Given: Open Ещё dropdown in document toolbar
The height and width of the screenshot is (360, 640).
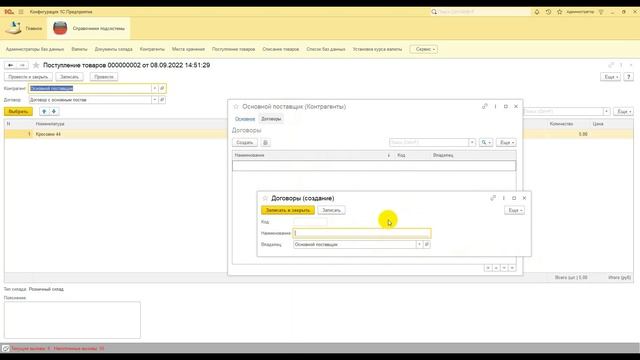Looking at the screenshot, I should (611, 77).
